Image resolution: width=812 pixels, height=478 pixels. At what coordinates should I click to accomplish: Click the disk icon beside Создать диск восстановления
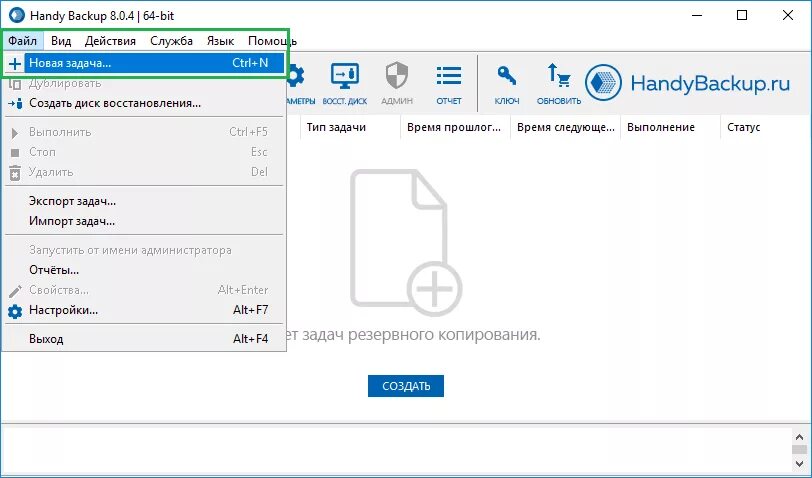pos(15,104)
